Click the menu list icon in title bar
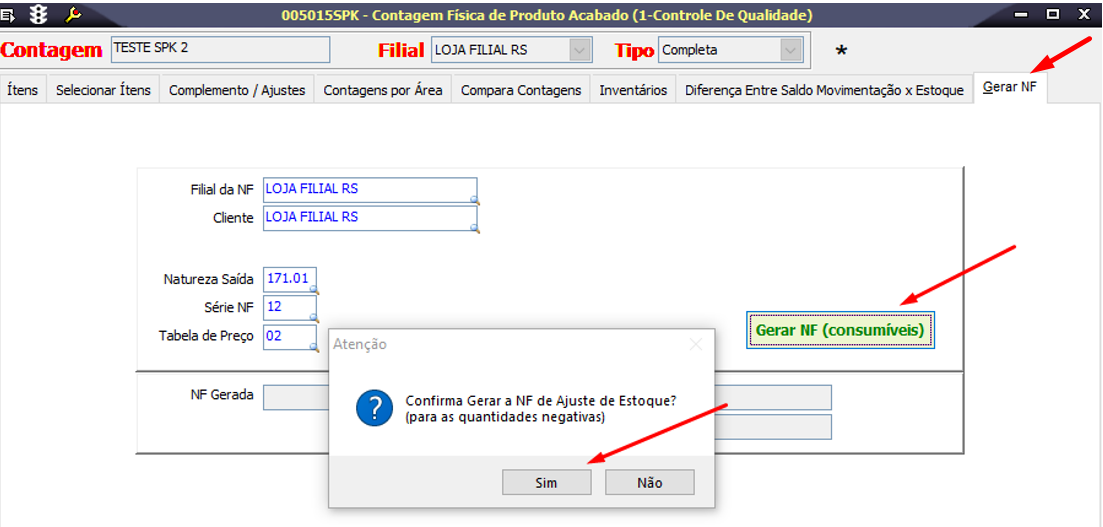 coord(9,13)
